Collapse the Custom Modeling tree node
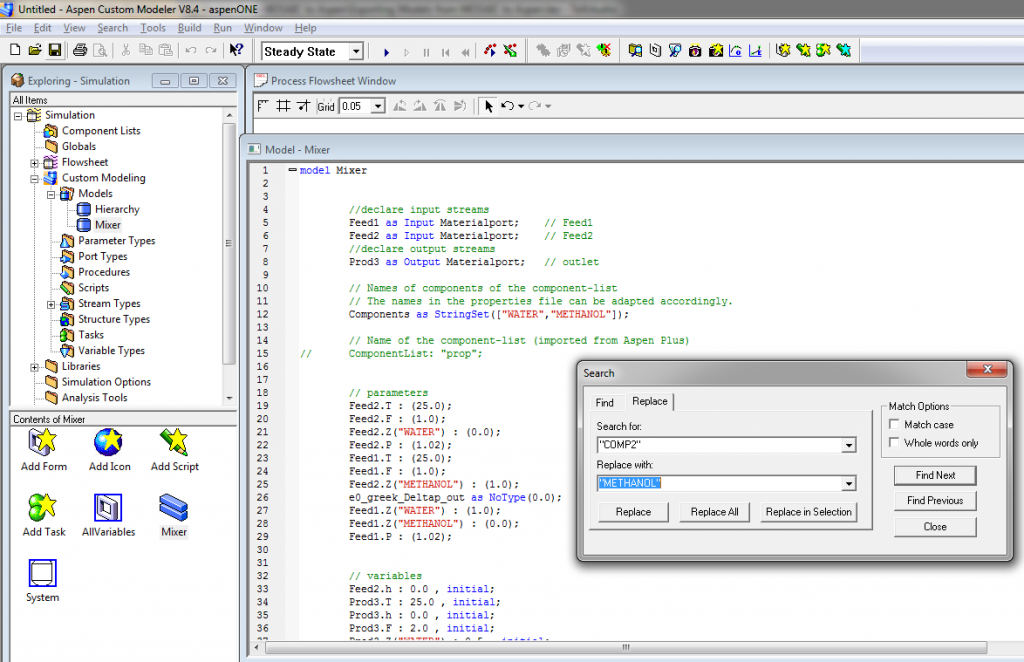The height and width of the screenshot is (662, 1024). (x=34, y=177)
